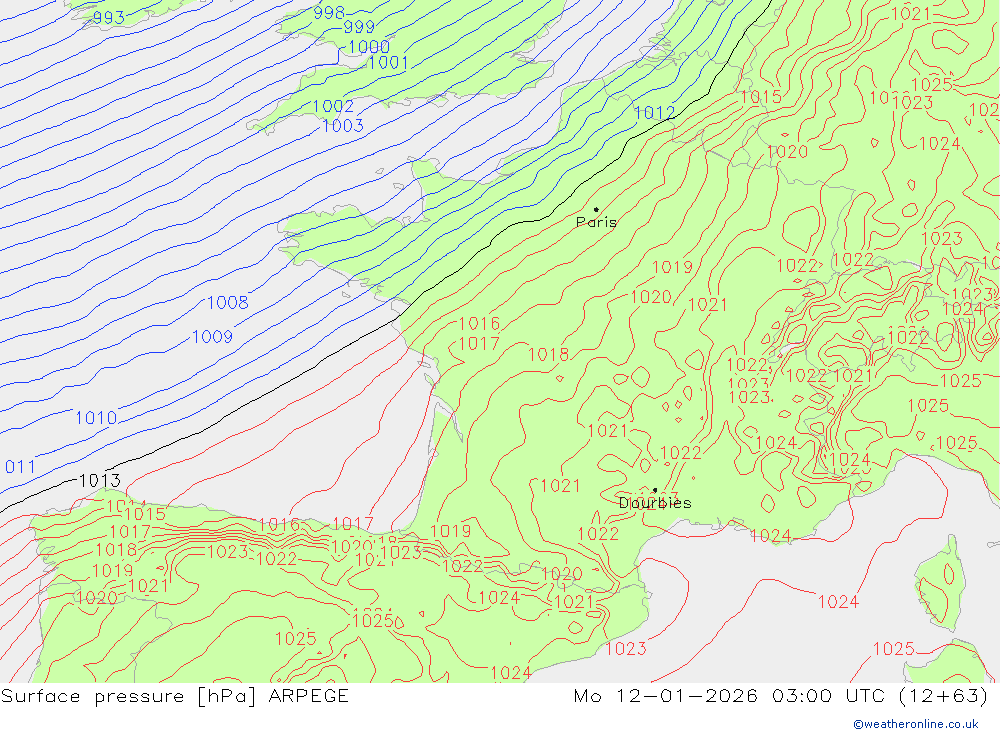
Task: Click the red 1025 label near Sardinia
Action: tap(893, 649)
